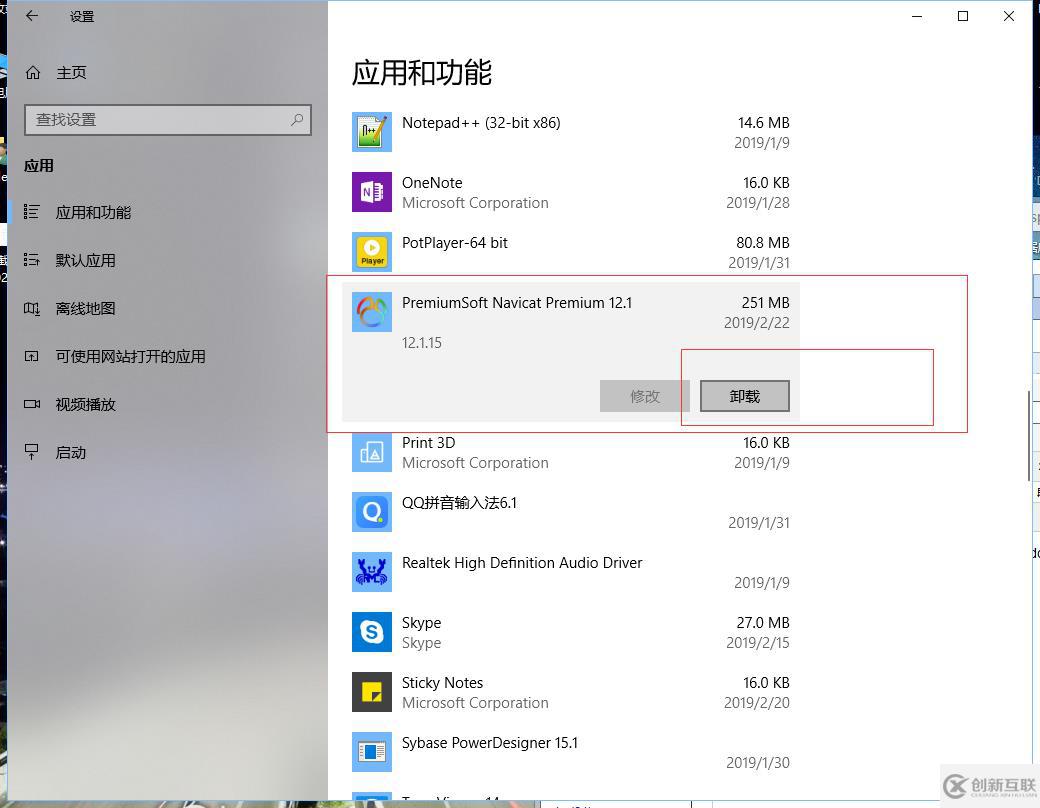Select the 启动 startup icon
The height and width of the screenshot is (808, 1040).
click(31, 452)
